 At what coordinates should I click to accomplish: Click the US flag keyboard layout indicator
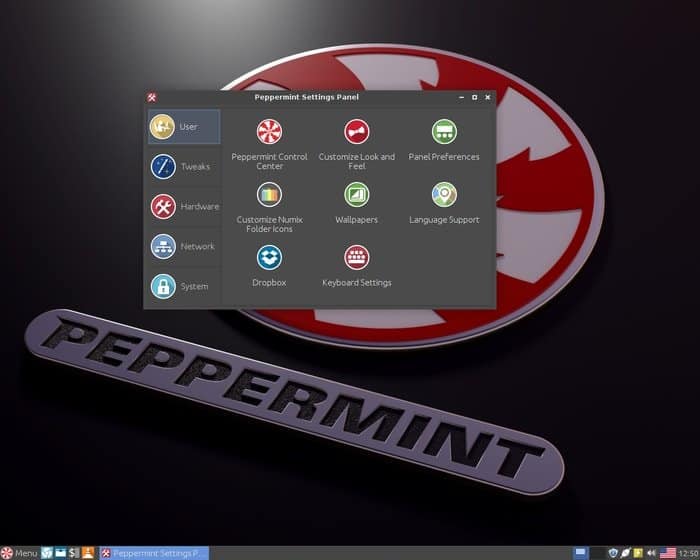click(x=667, y=553)
